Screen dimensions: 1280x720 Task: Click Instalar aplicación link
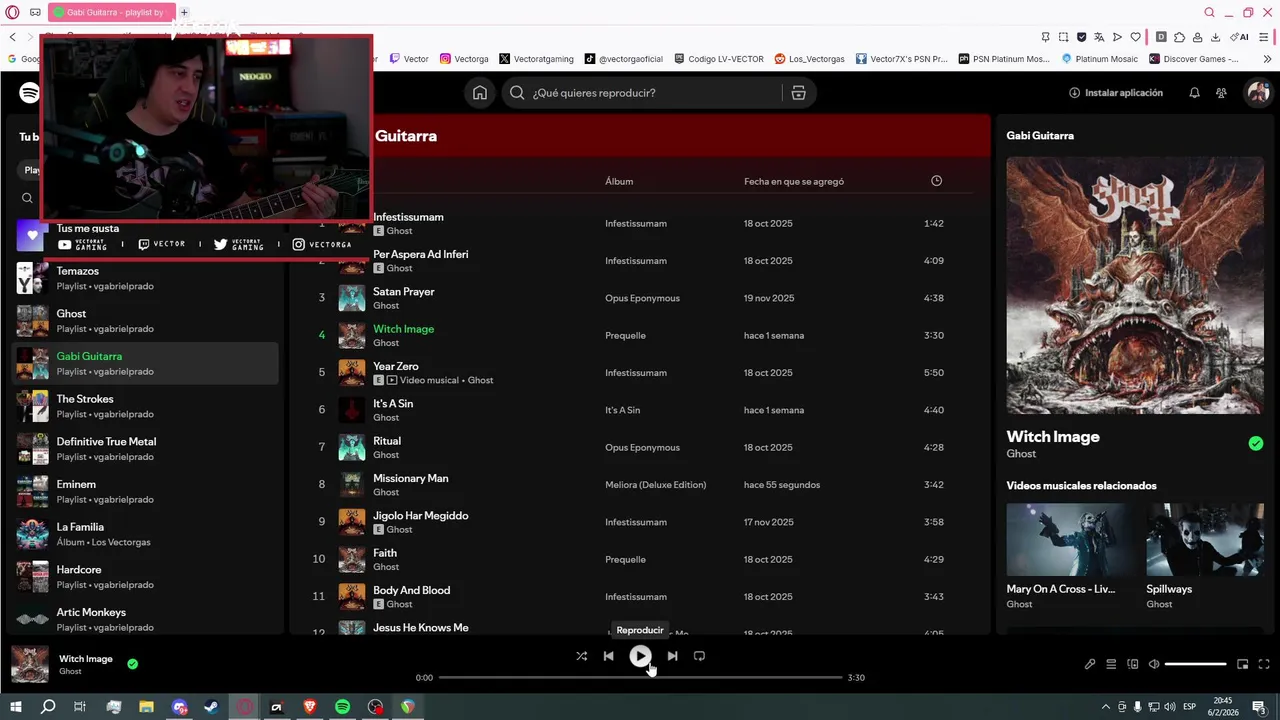pyautogui.click(x=1116, y=93)
